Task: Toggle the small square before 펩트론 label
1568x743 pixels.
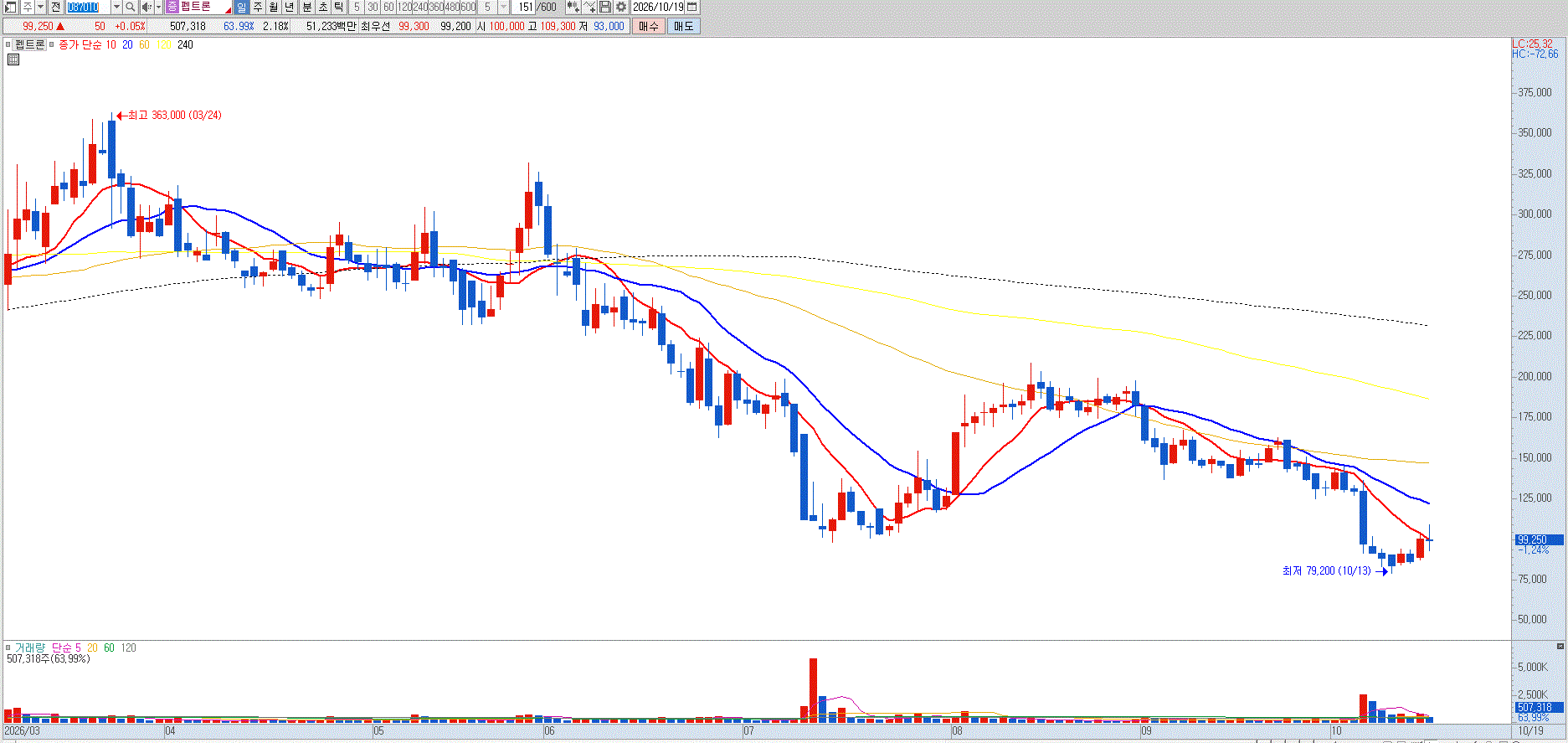Action: (x=9, y=44)
